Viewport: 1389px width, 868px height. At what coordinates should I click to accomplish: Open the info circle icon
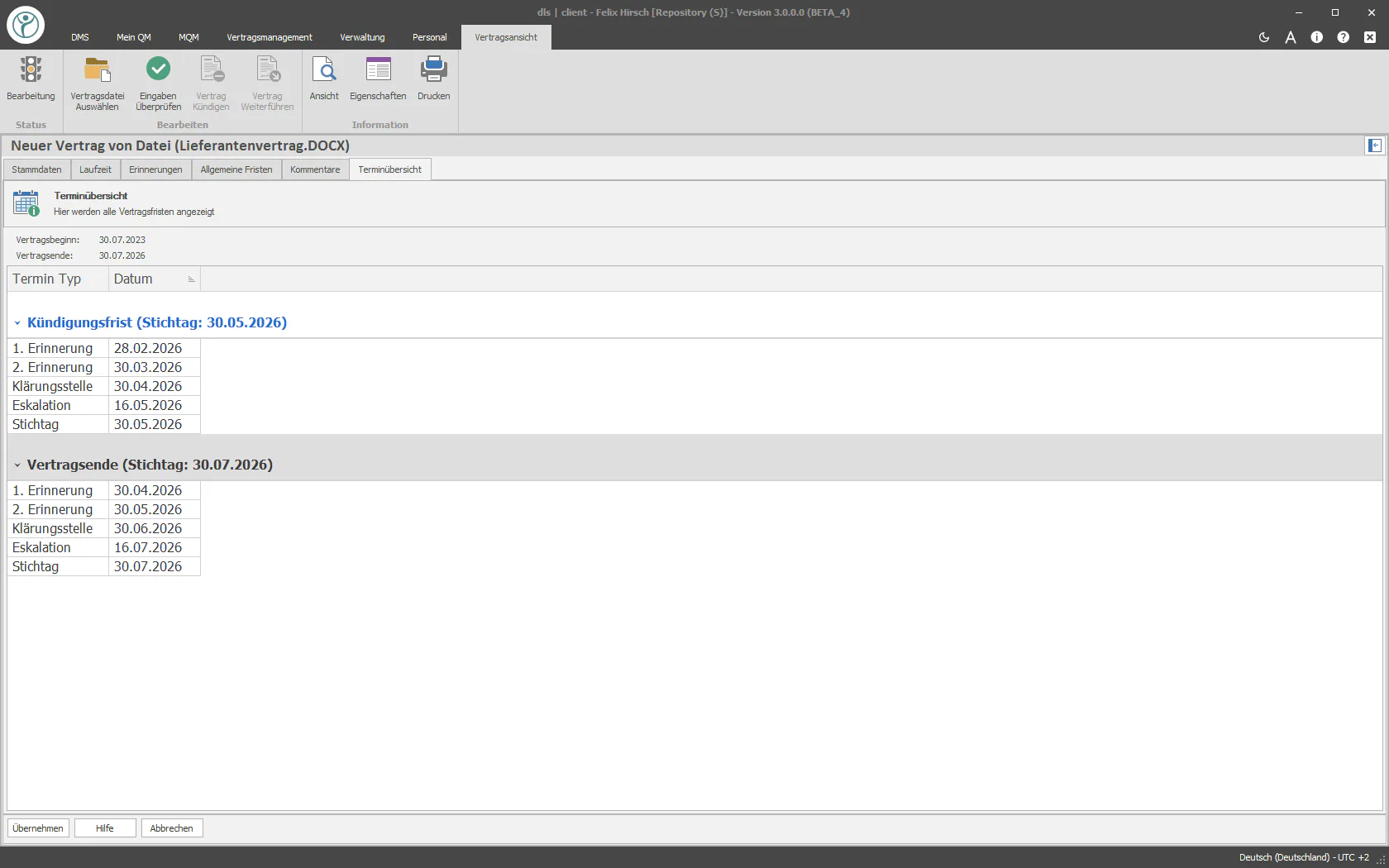pos(1317,37)
